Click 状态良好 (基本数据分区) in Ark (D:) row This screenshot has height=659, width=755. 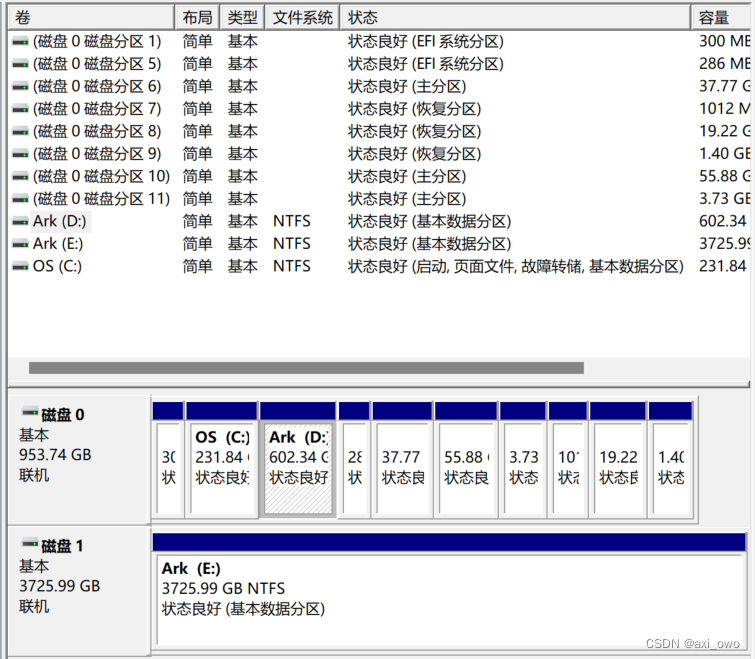(430, 221)
